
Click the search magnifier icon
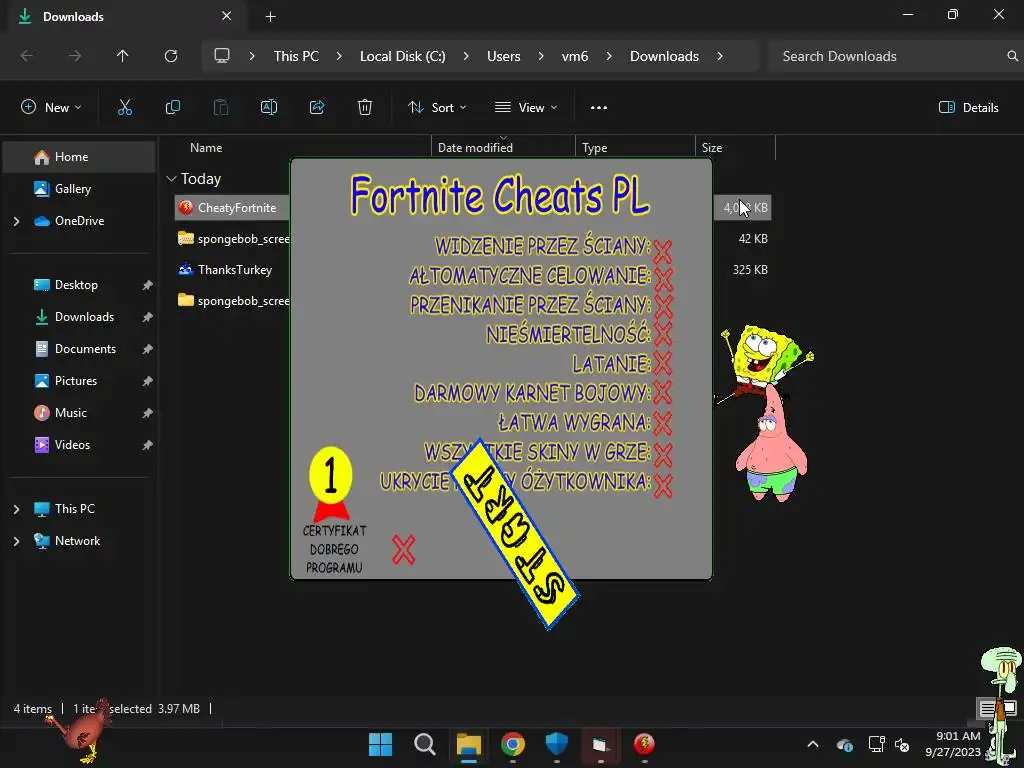pyautogui.click(x=1012, y=56)
